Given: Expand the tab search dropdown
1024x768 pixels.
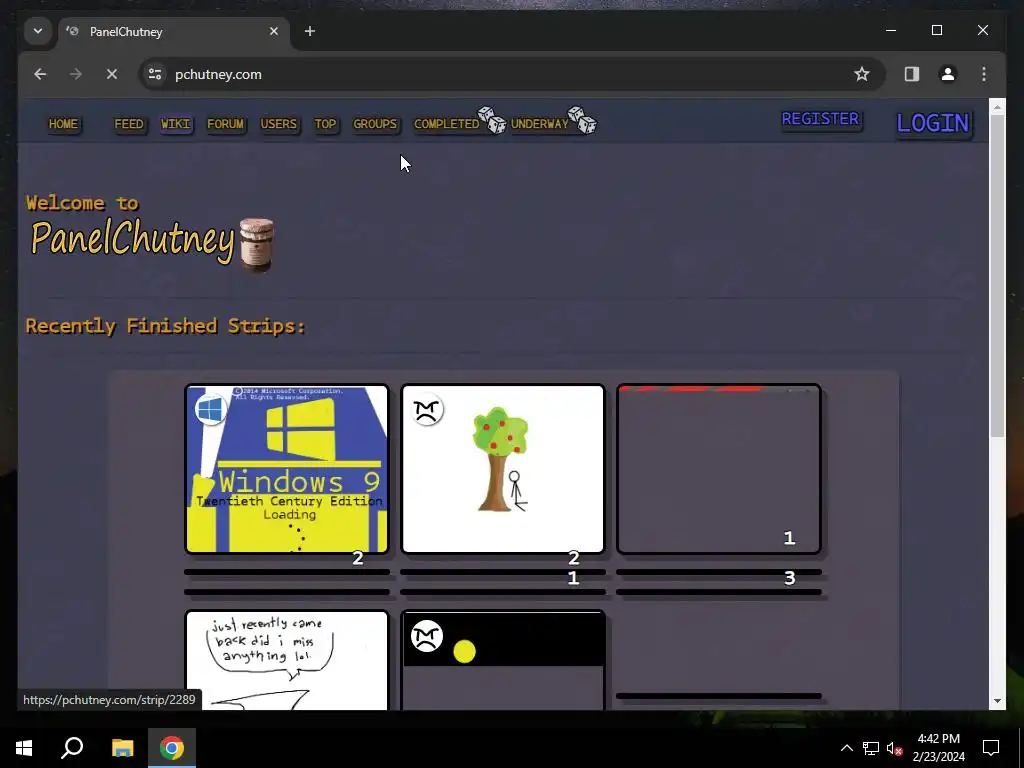Looking at the screenshot, I should point(38,31).
